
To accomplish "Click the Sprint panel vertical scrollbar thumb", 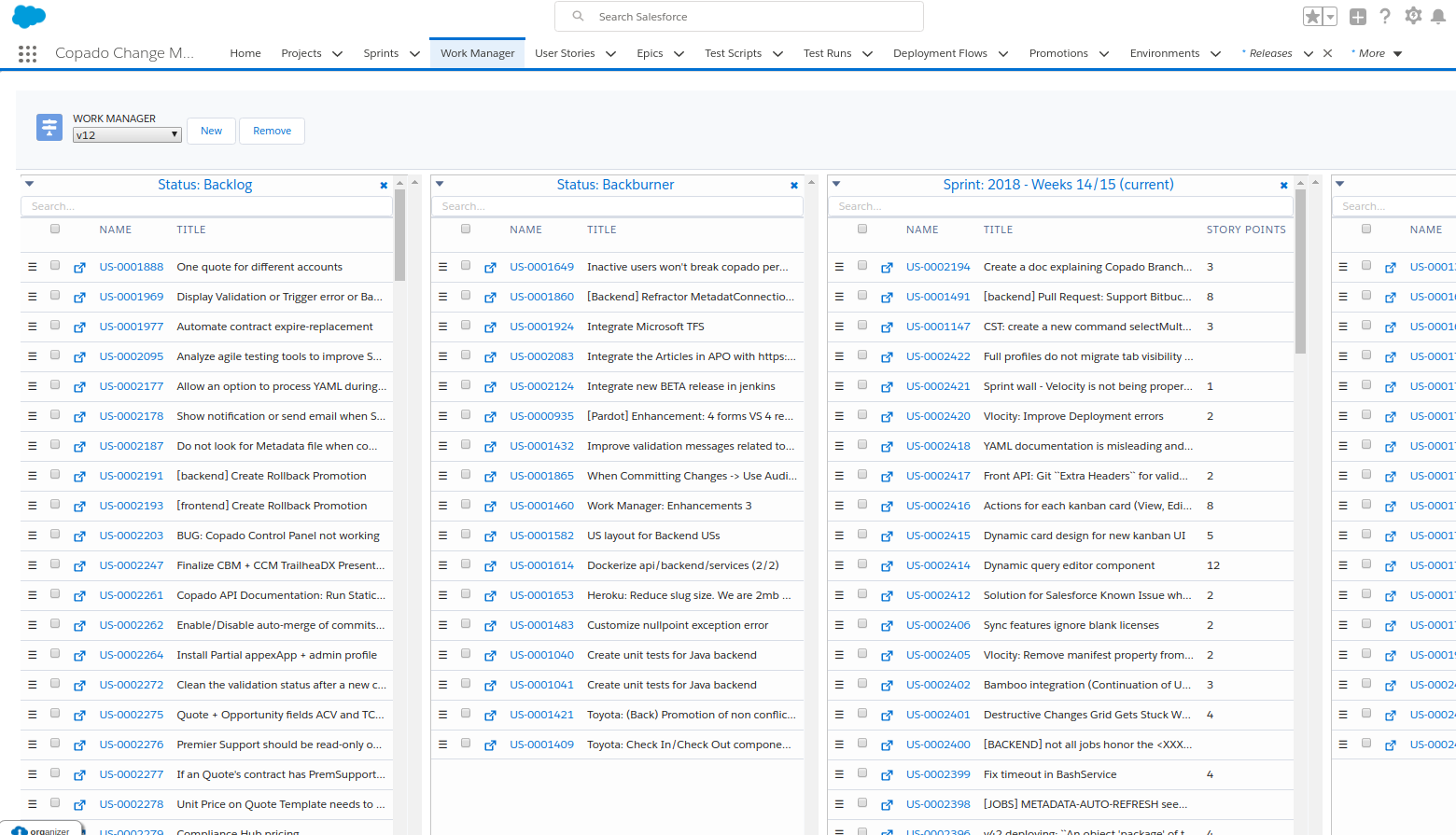I will pyautogui.click(x=1300, y=272).
